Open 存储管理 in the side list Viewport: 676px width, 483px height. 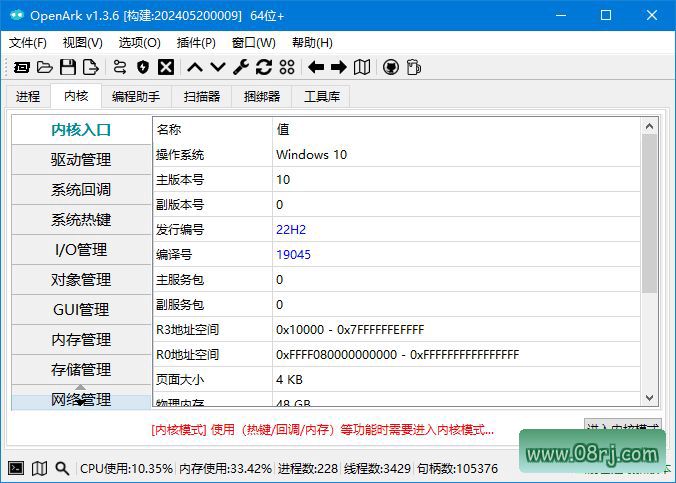[81, 370]
